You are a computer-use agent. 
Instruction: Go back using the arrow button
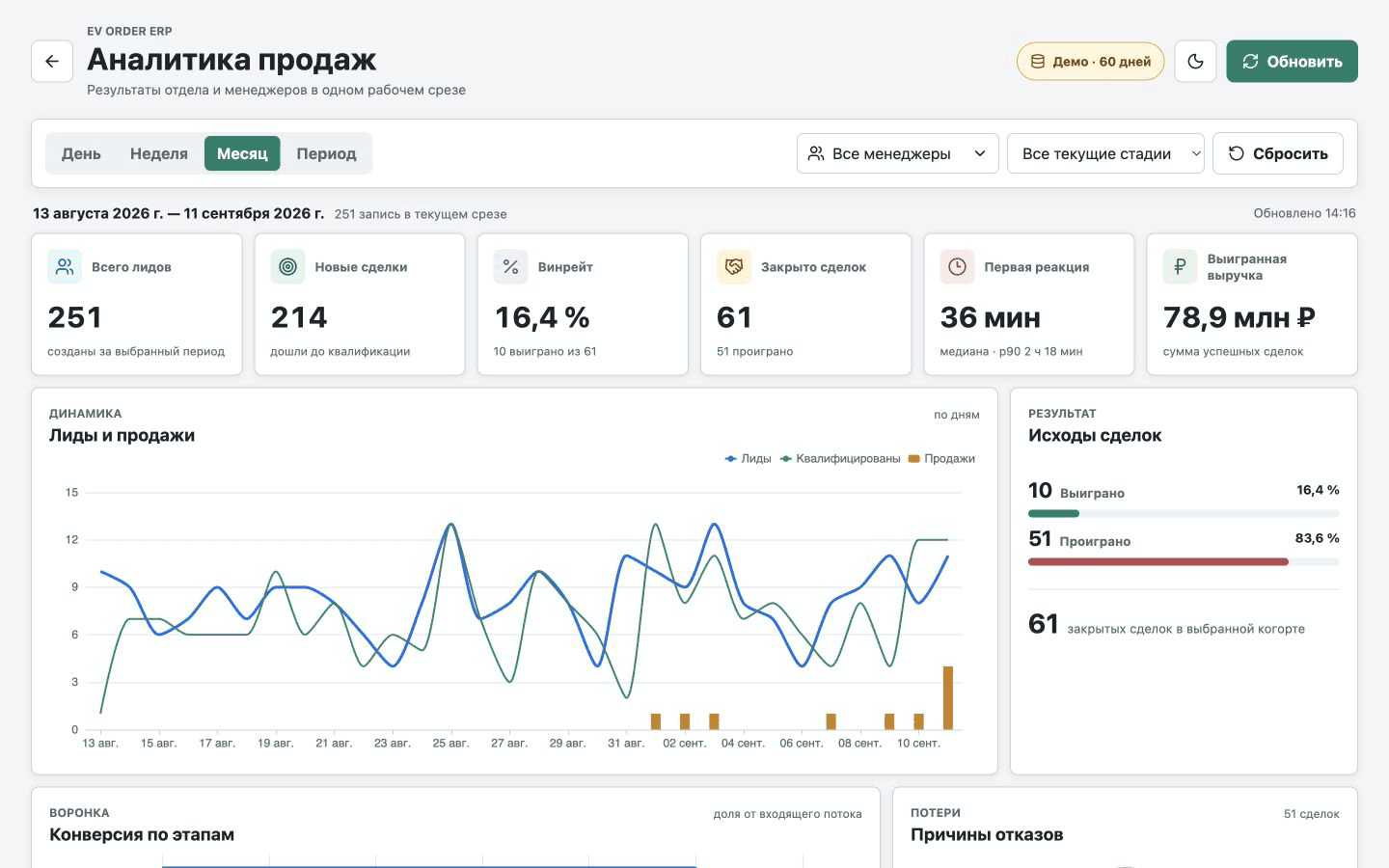pyautogui.click(x=52, y=61)
